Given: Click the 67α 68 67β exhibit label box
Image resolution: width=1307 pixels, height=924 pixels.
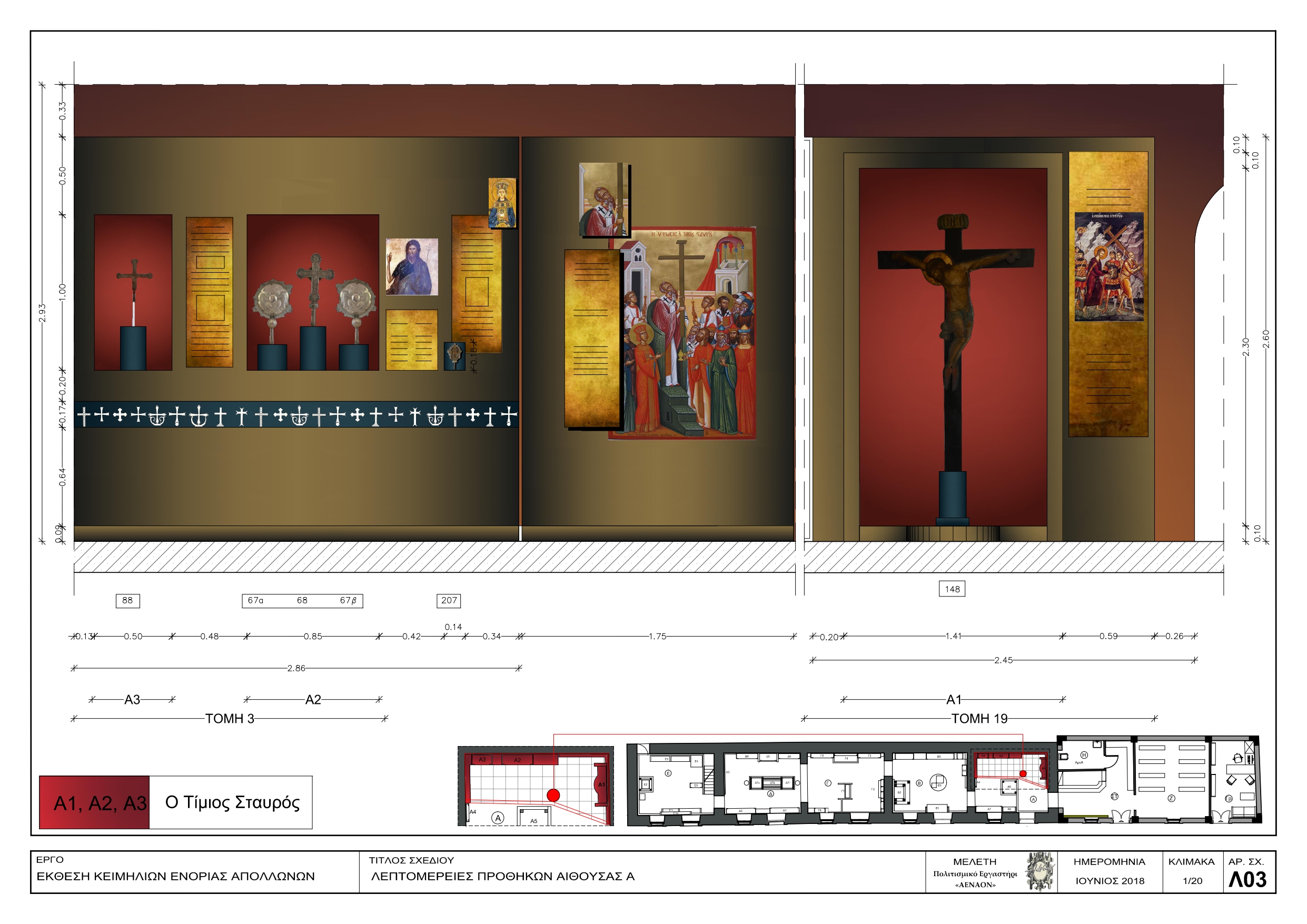Looking at the screenshot, I should click(x=302, y=601).
